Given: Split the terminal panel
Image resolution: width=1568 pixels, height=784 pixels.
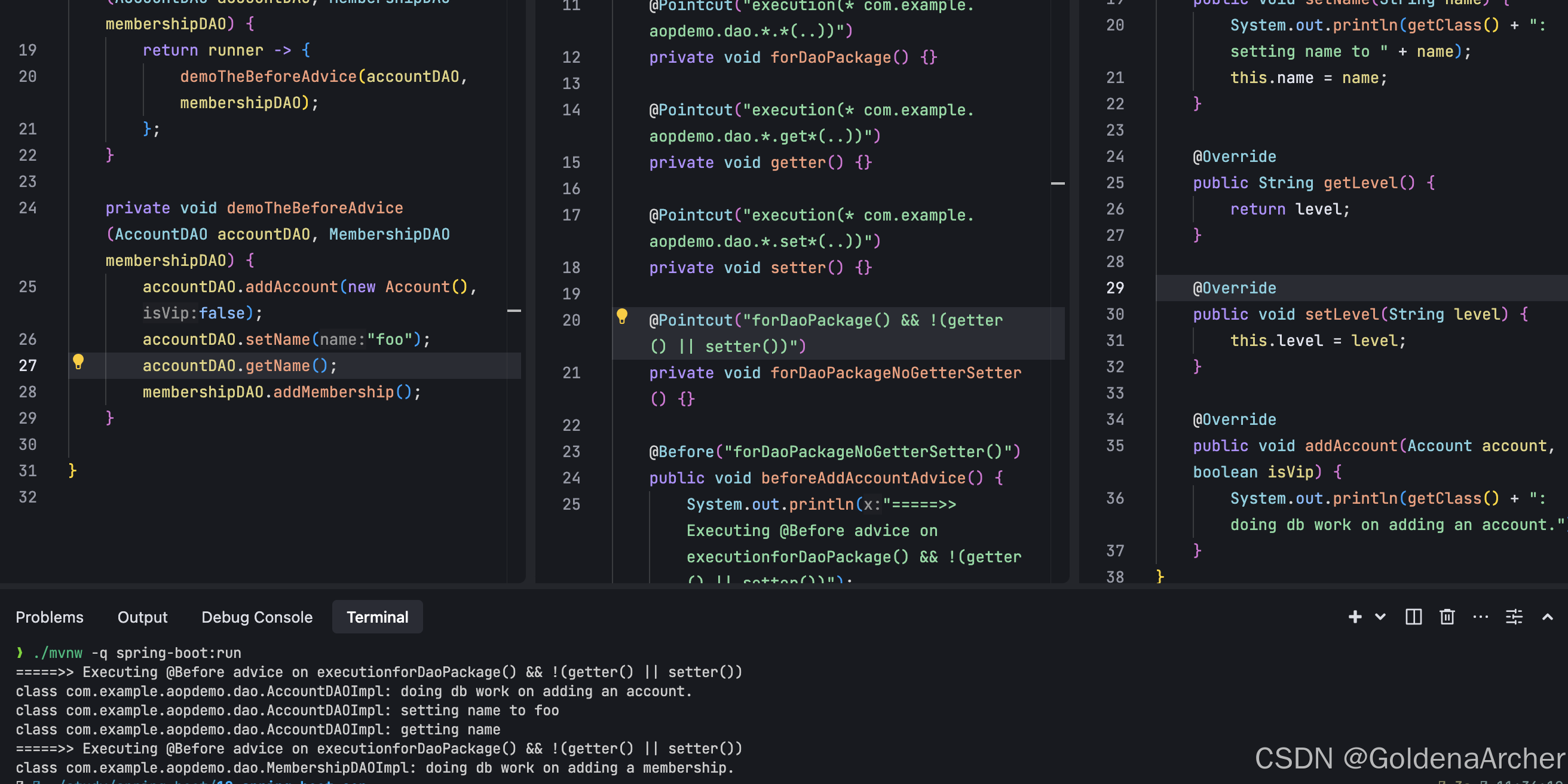Looking at the screenshot, I should point(1413,617).
